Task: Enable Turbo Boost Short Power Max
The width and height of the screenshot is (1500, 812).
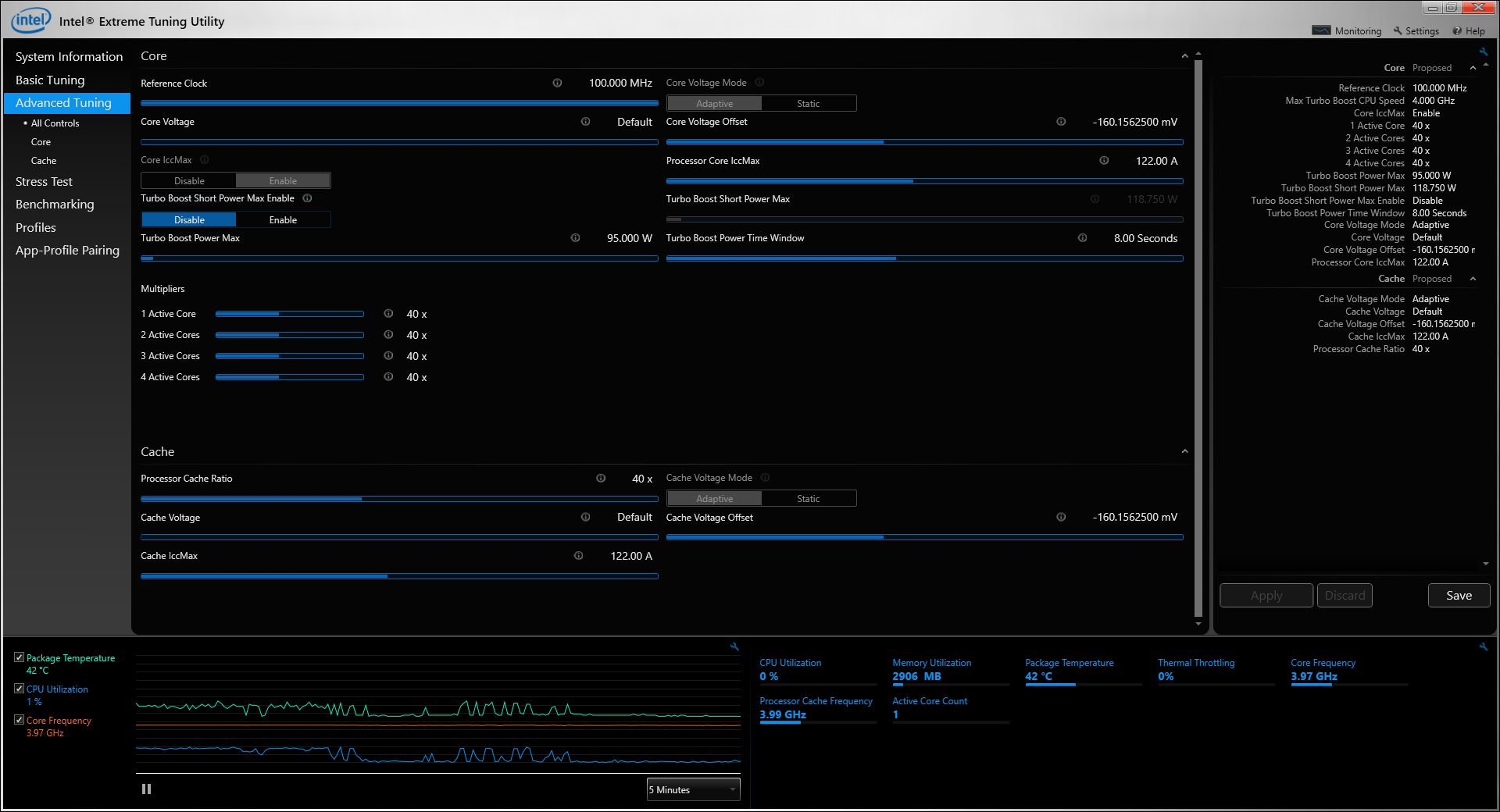Action: [x=283, y=220]
